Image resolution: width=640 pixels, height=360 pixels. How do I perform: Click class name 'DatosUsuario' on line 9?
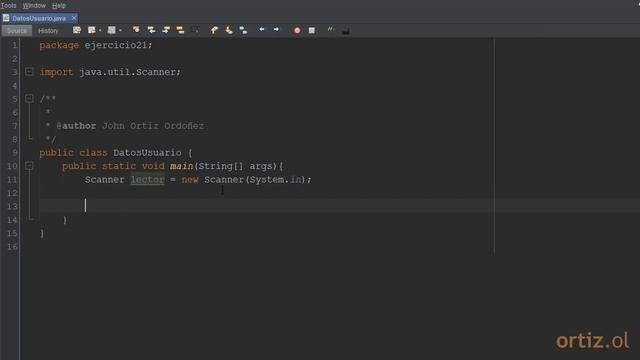pos(147,153)
